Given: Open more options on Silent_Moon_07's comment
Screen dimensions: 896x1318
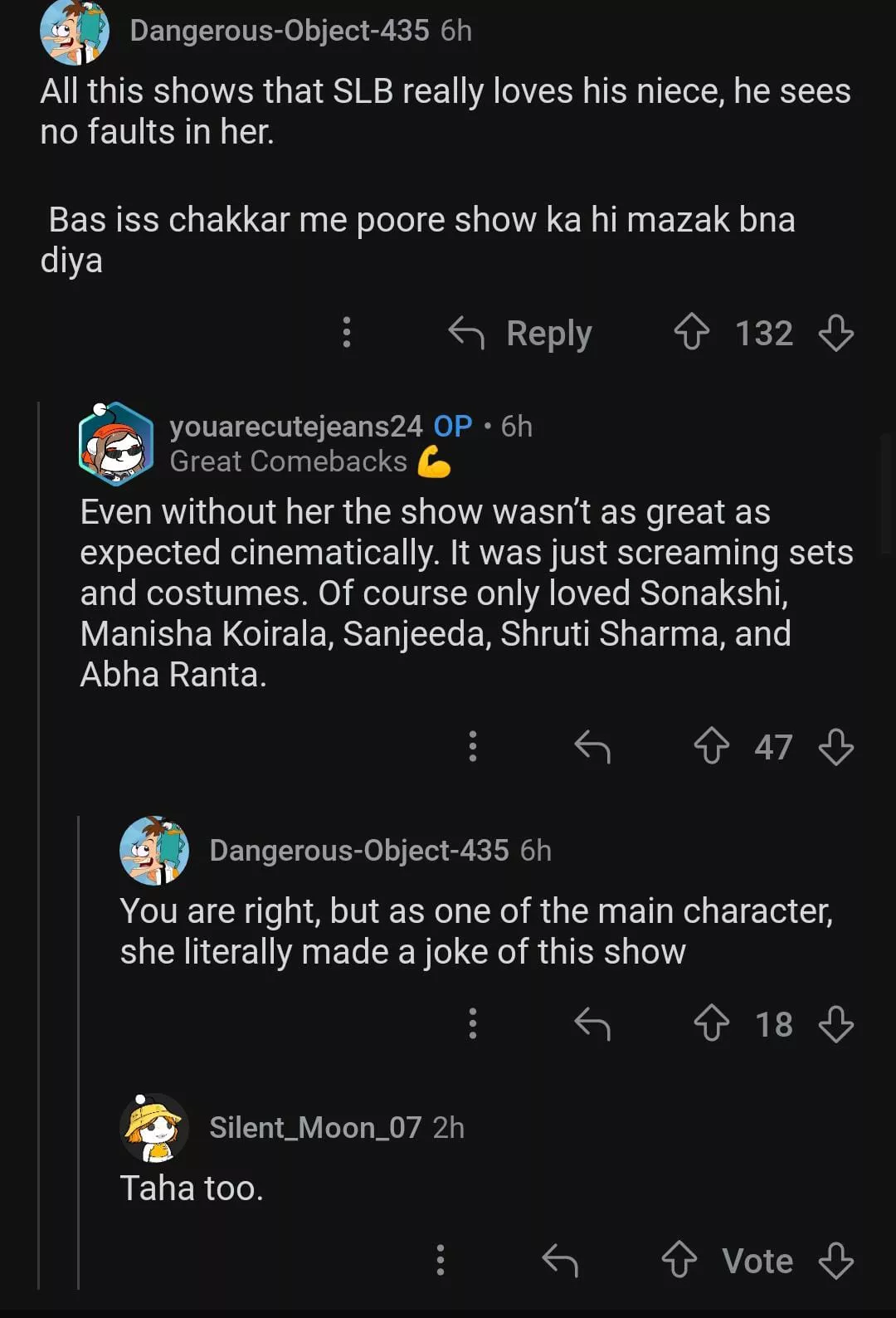Looking at the screenshot, I should pos(441,1260).
